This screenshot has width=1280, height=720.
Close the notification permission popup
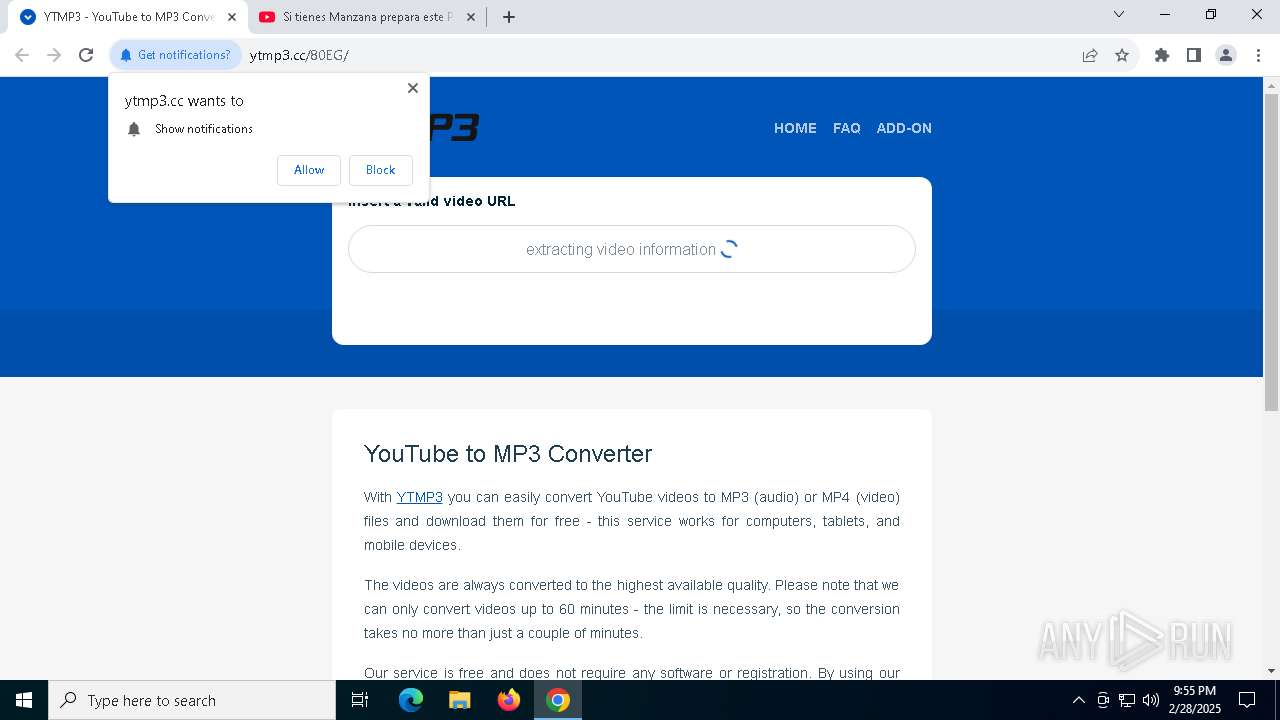click(413, 88)
